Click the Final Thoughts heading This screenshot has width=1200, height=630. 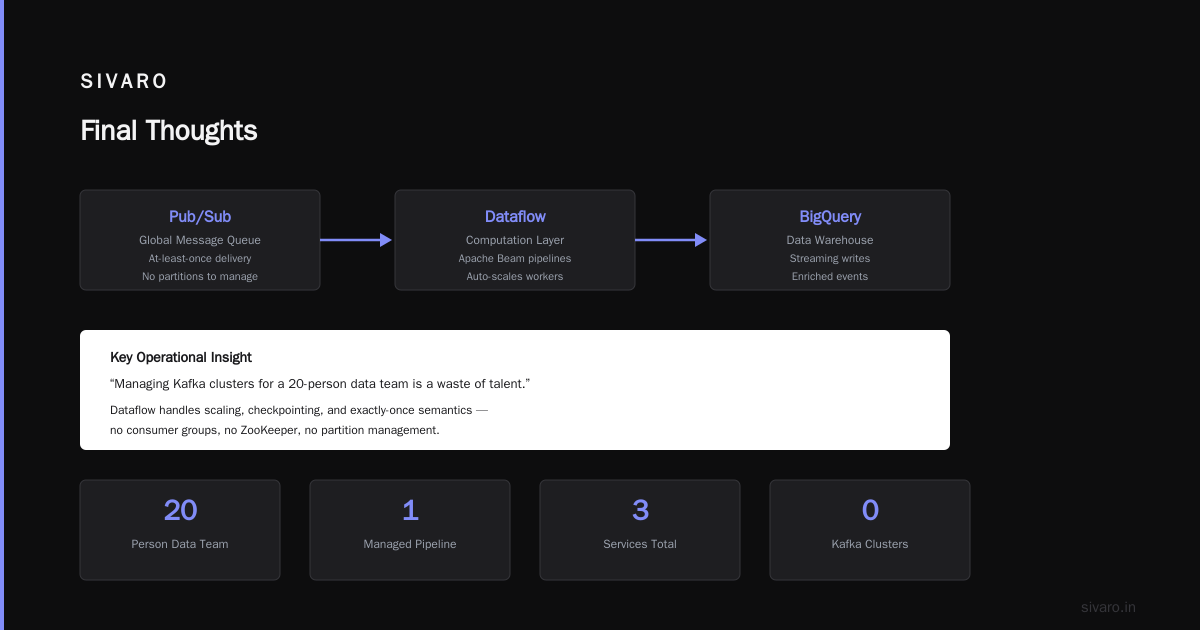[x=169, y=131]
